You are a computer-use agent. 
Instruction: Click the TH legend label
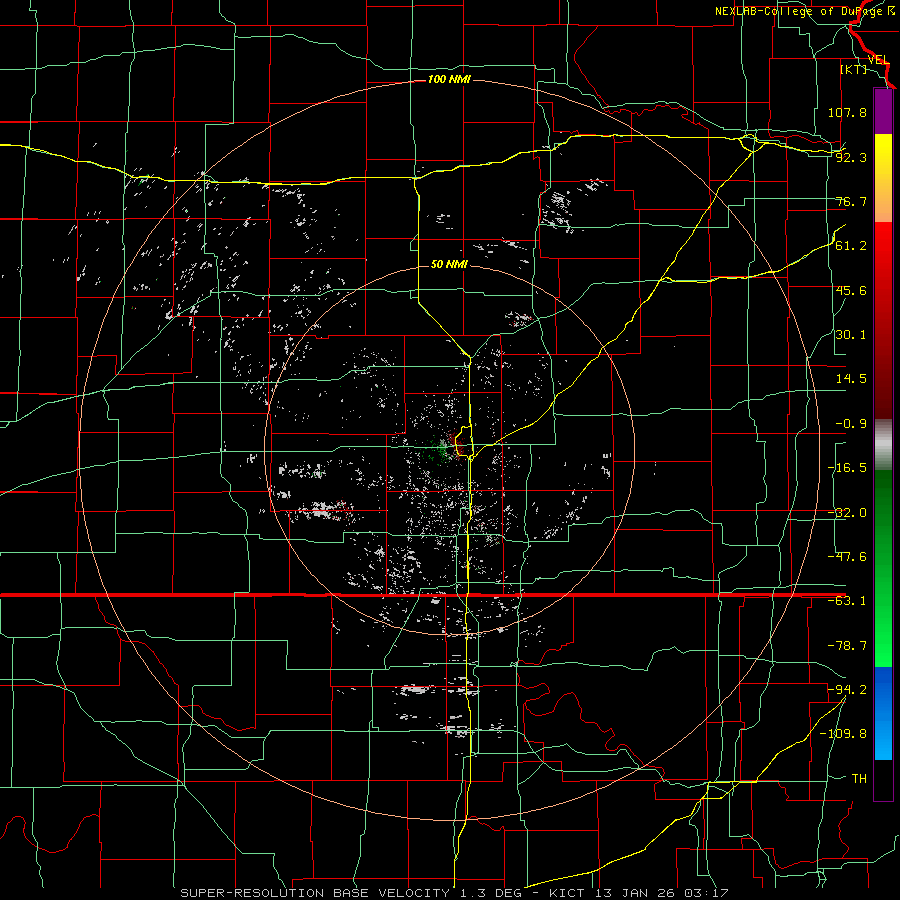click(859, 778)
